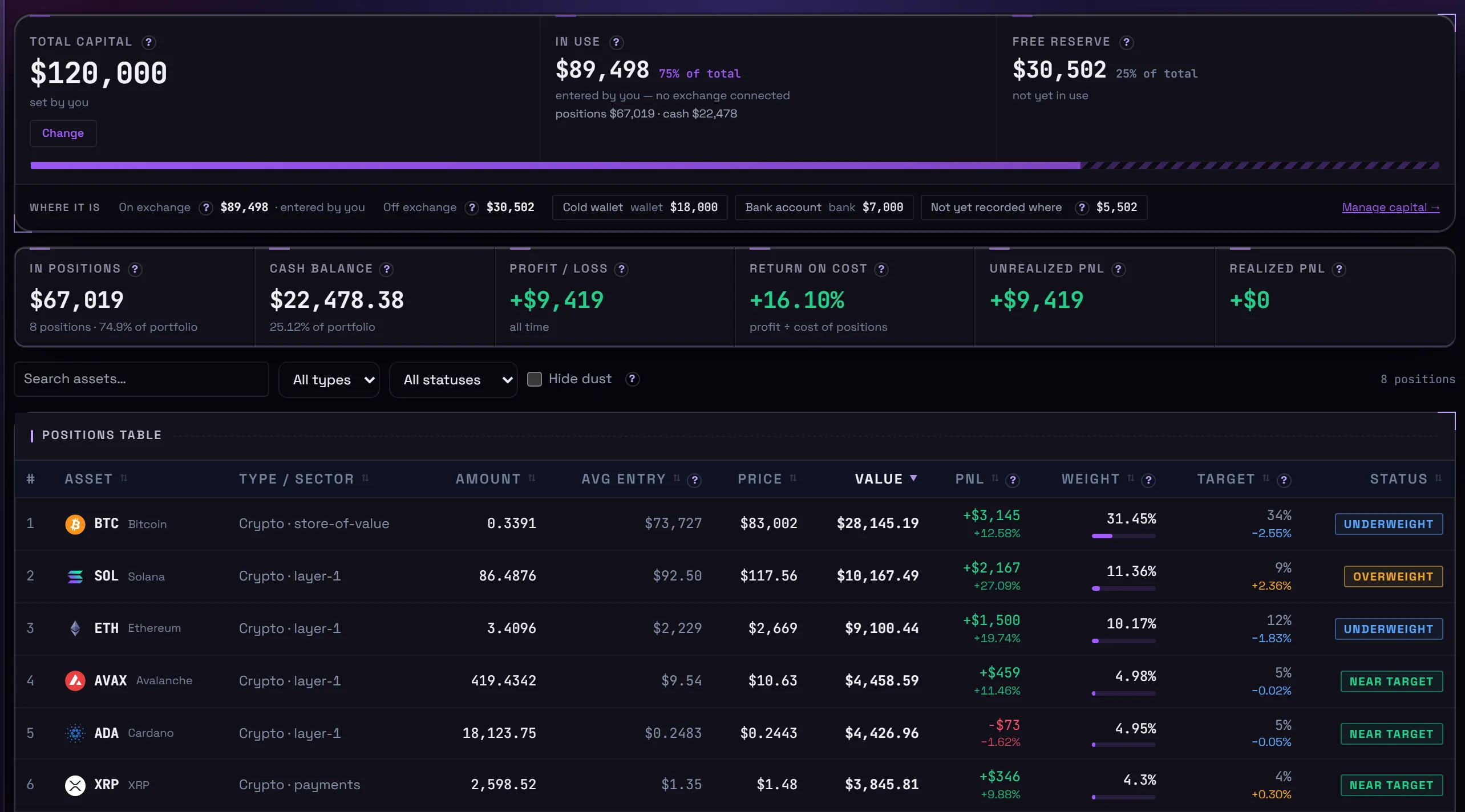The width and height of the screenshot is (1465, 812).
Task: Show the Profit / Loss help icon
Action: [x=622, y=269]
